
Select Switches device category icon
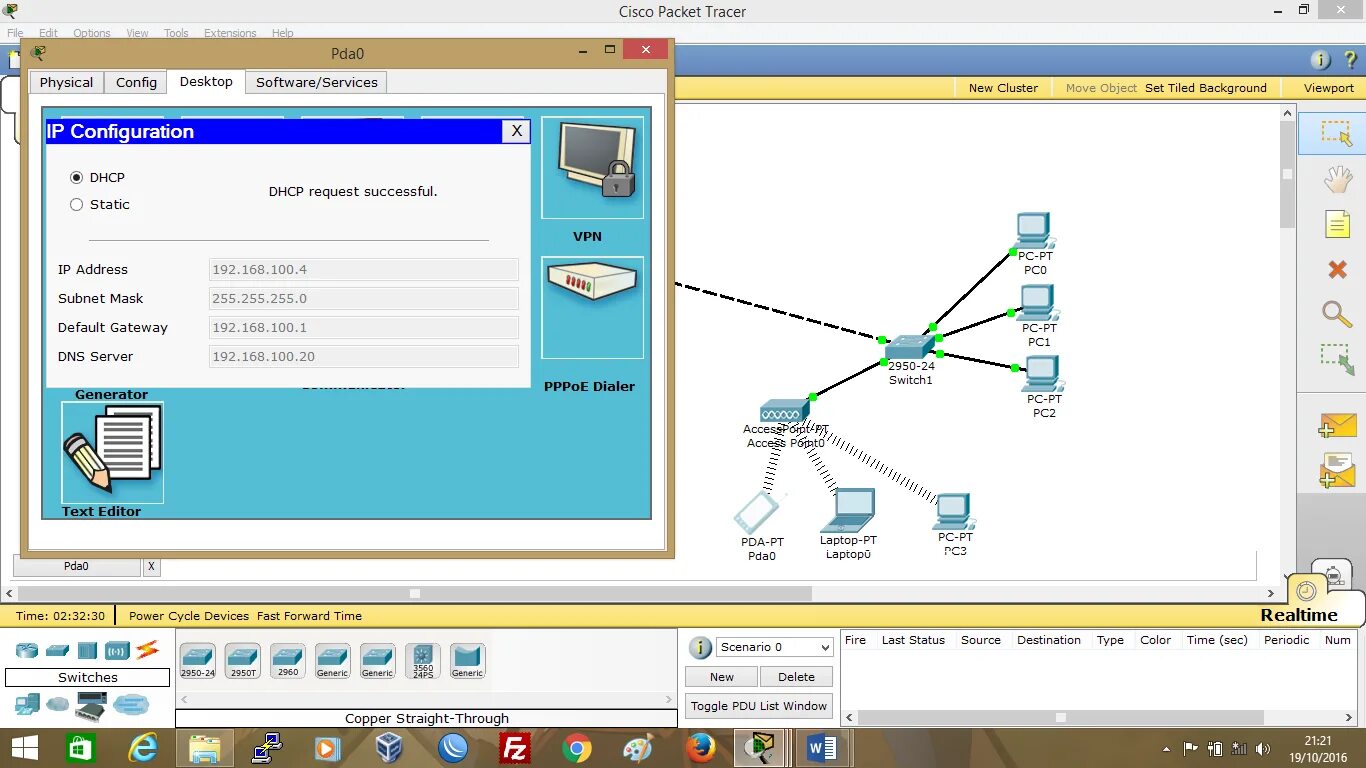click(x=57, y=650)
